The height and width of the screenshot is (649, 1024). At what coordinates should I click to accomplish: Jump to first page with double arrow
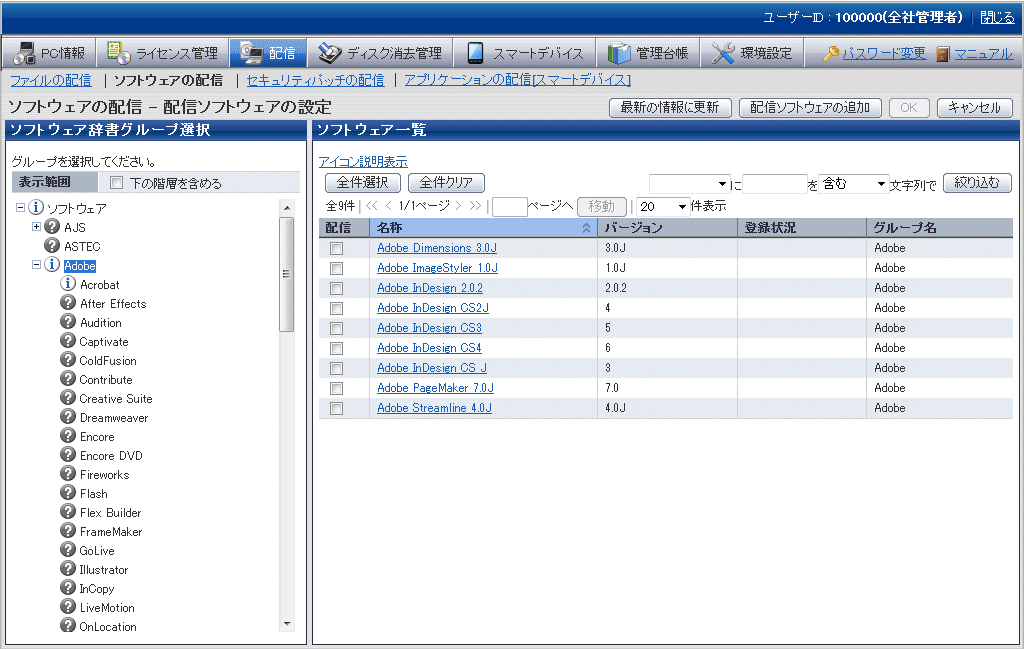(372, 206)
